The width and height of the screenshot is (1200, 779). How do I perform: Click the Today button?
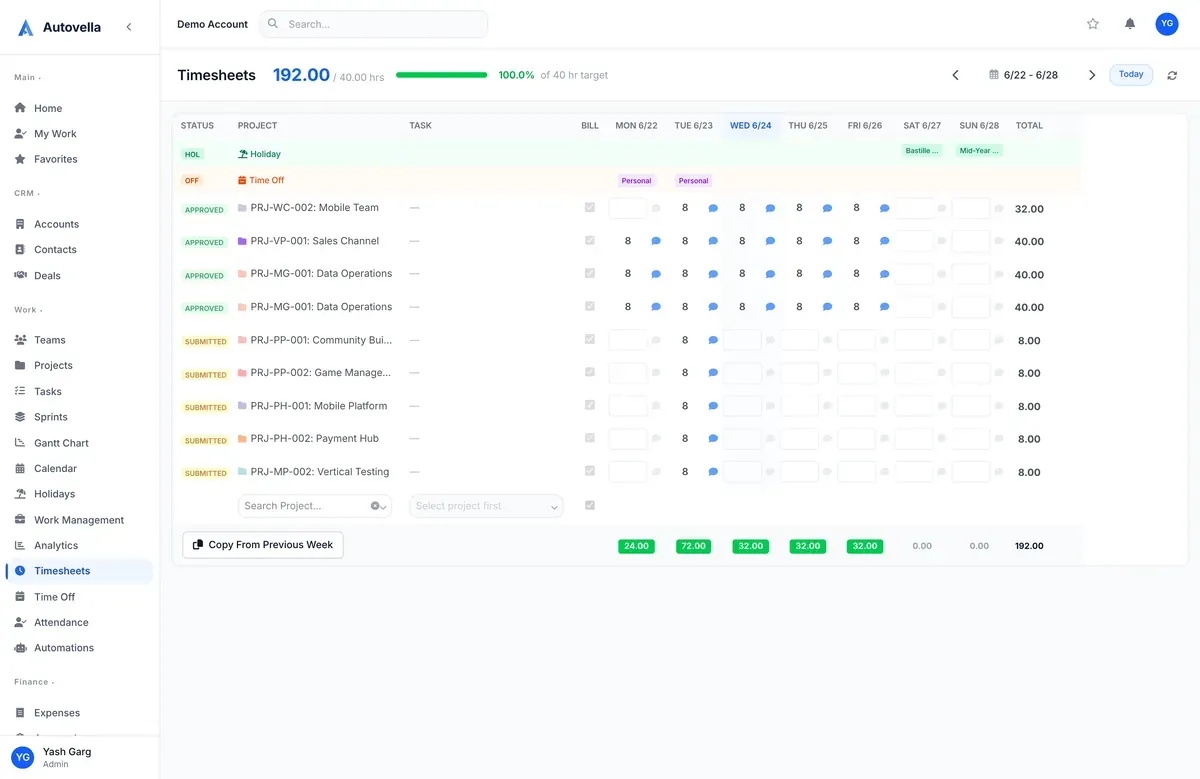tap(1131, 75)
